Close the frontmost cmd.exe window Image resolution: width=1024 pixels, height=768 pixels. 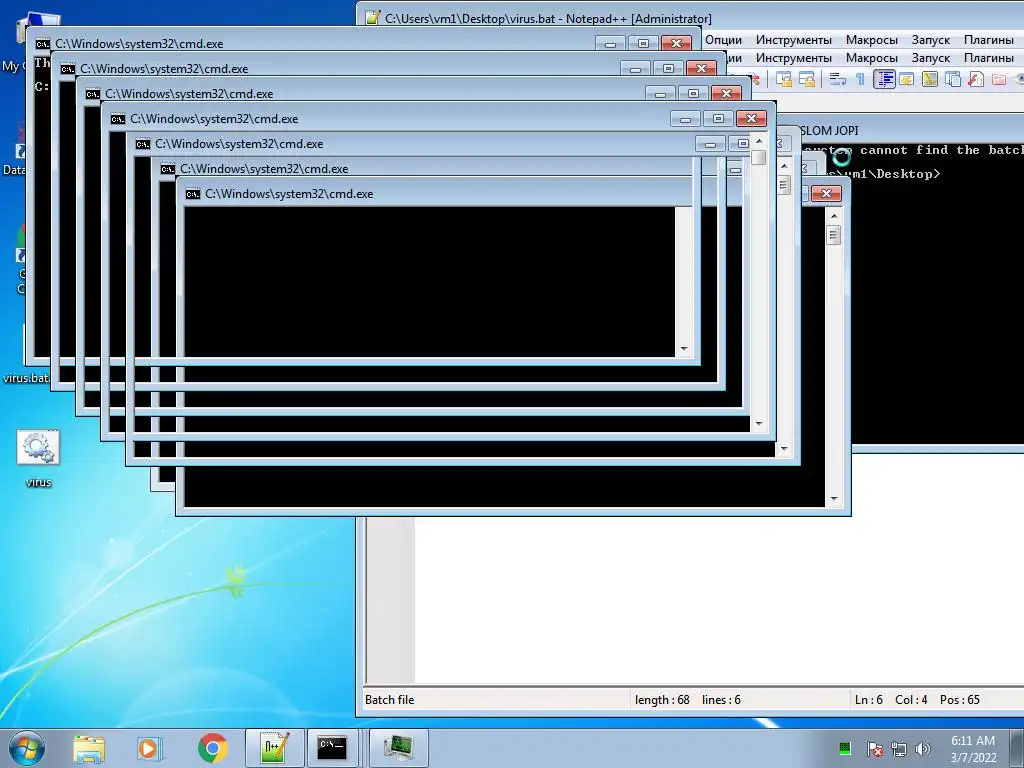pyautogui.click(x=826, y=193)
